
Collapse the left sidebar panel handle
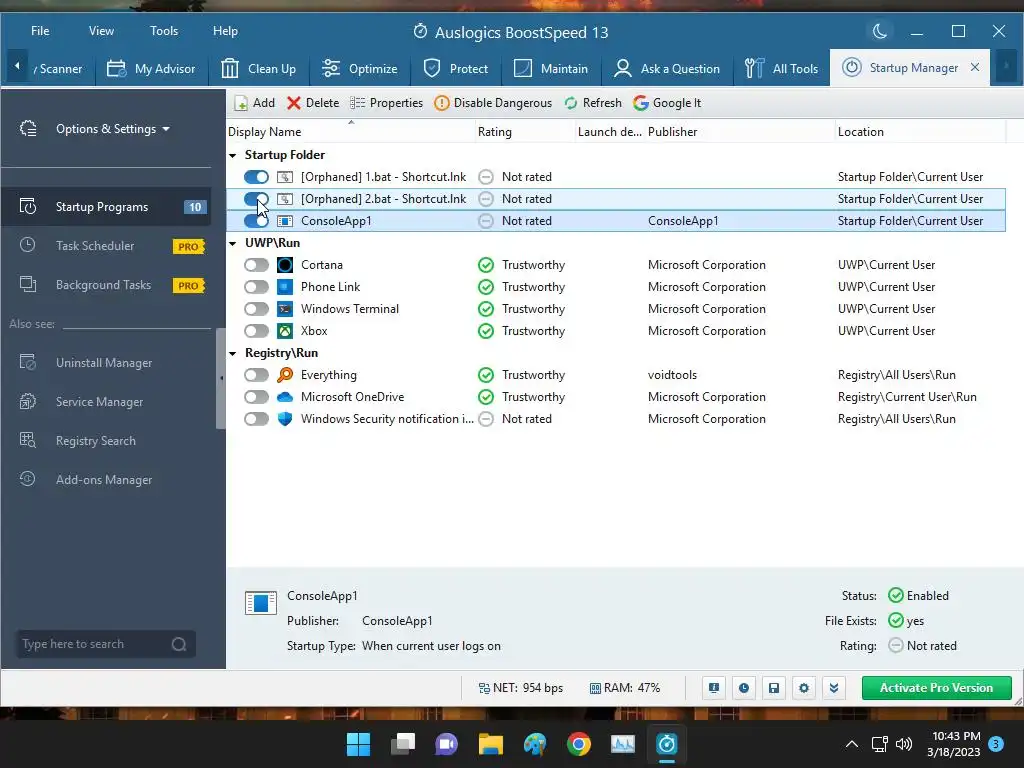coord(221,378)
